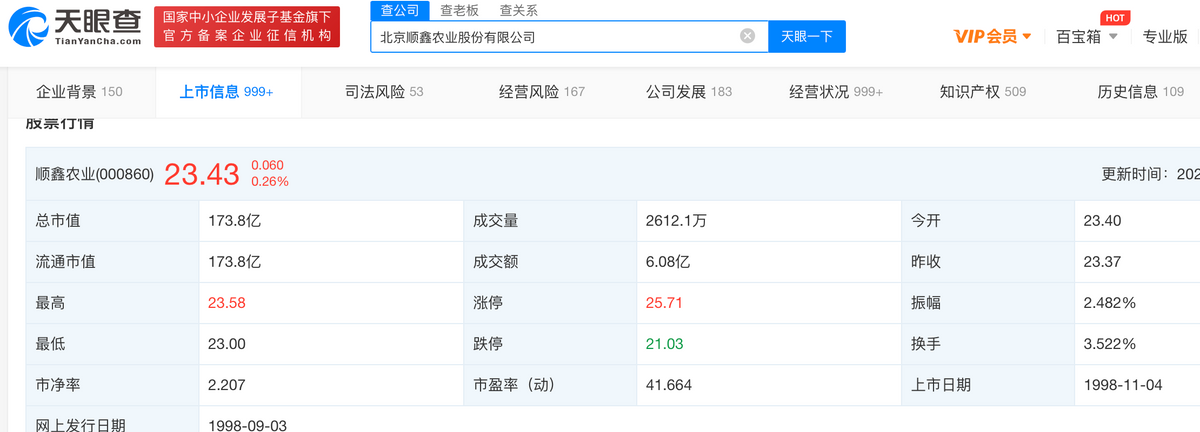Click the TianYanCha logo
The image size is (1200, 432).
click(75, 27)
